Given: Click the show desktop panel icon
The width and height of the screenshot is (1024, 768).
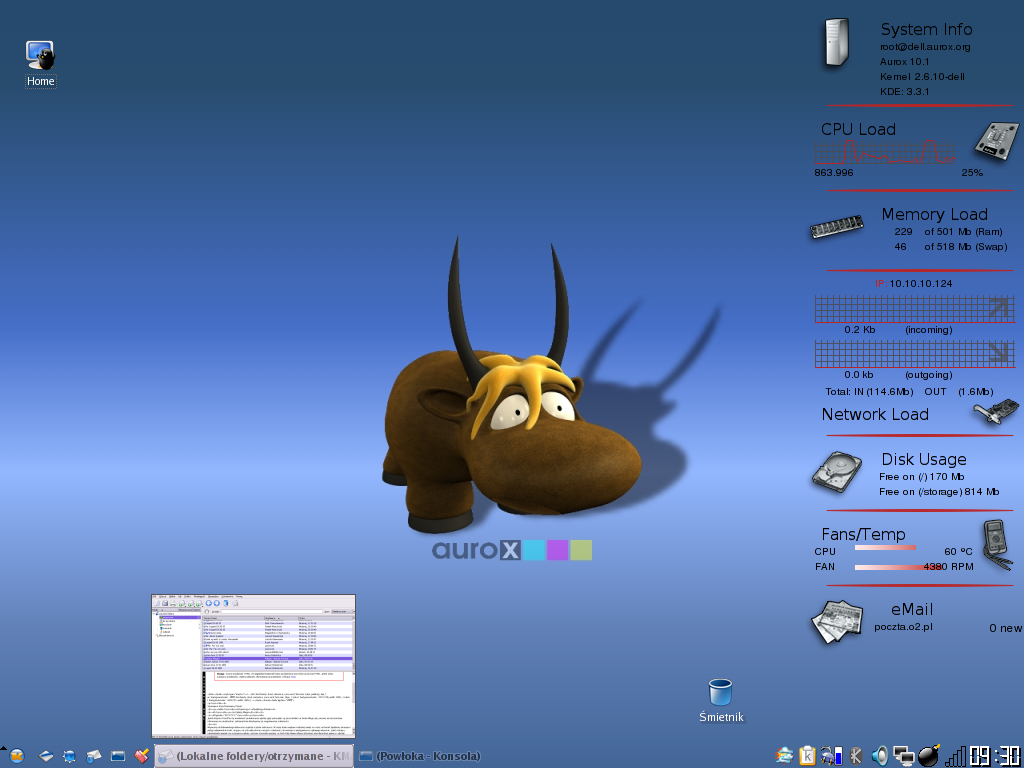Looking at the screenshot, I should tap(46, 756).
